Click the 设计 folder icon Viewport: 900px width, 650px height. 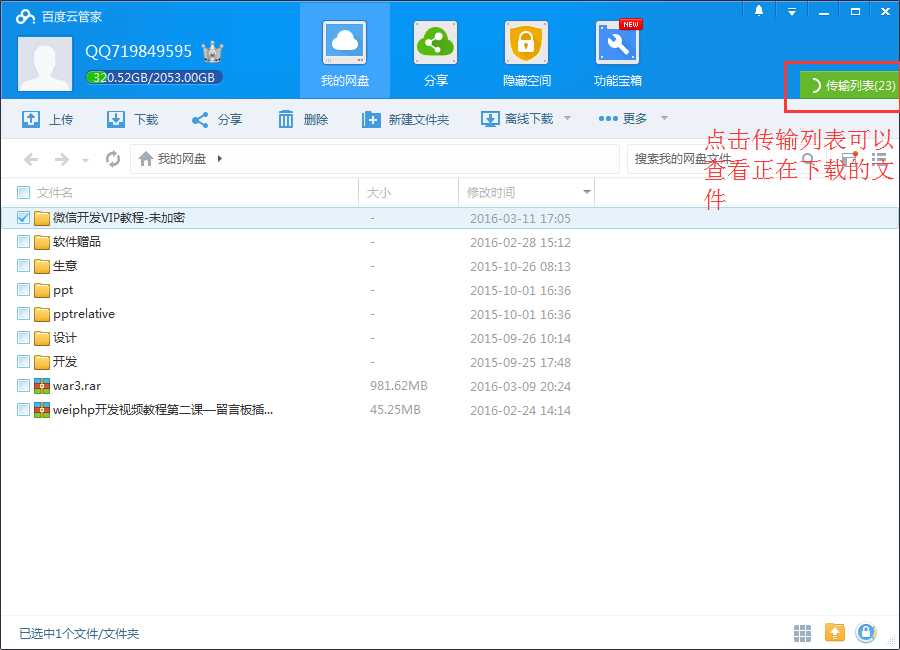(x=41, y=338)
